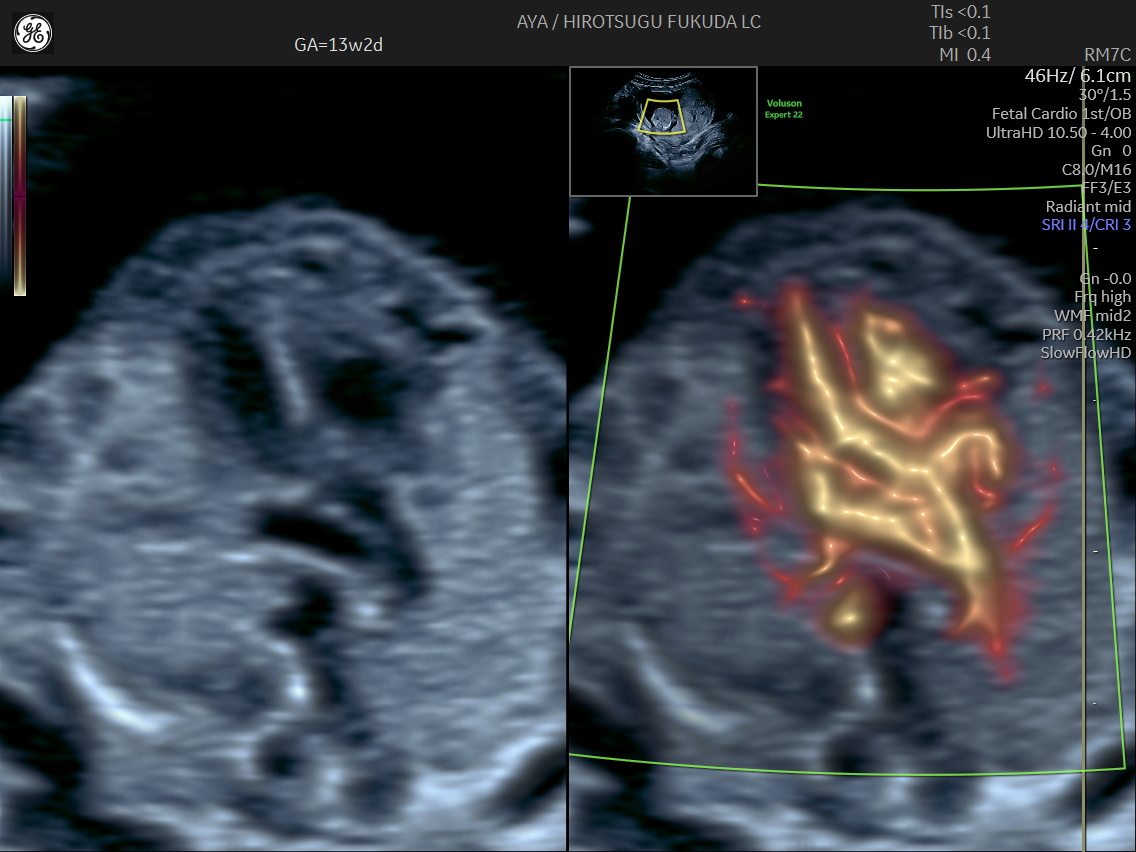Open the overview ultrasound thumbnail

pos(663,131)
